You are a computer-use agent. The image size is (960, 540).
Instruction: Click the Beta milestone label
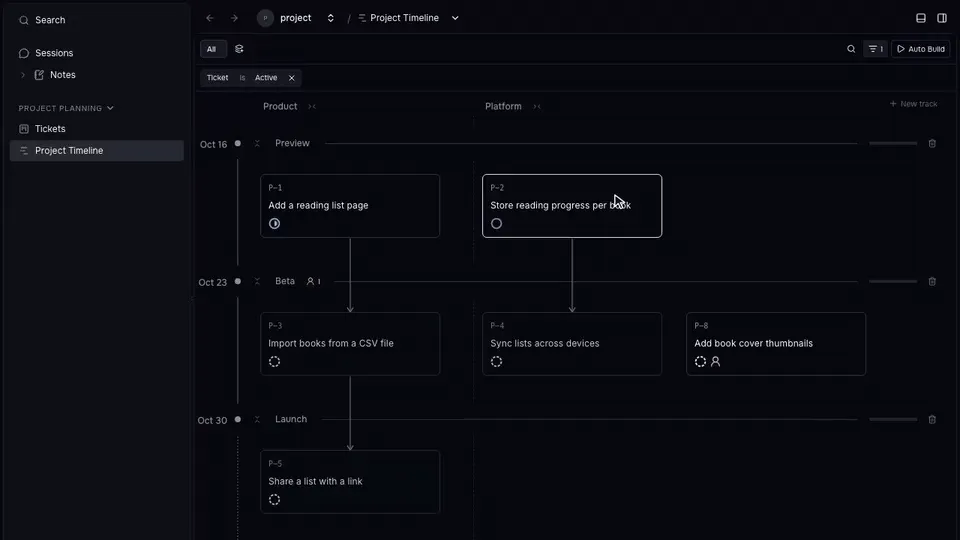(285, 282)
